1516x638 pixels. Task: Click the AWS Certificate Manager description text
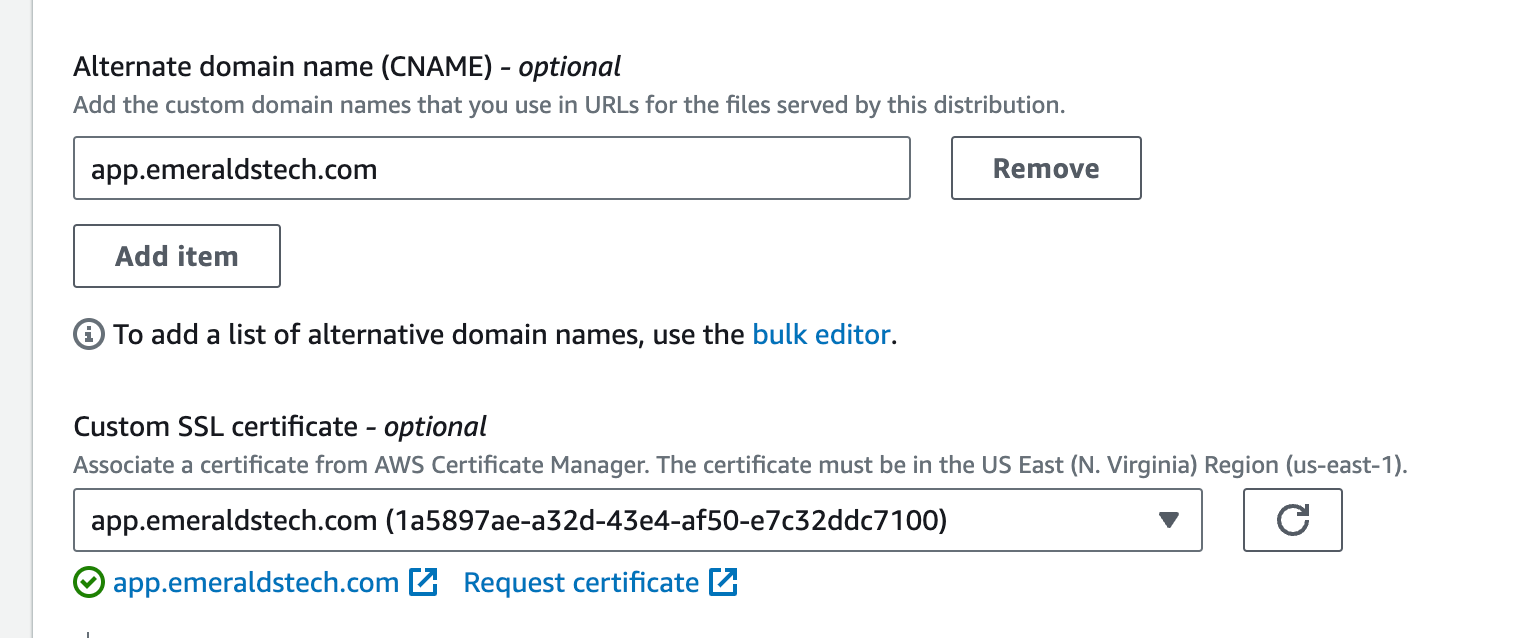pos(740,465)
